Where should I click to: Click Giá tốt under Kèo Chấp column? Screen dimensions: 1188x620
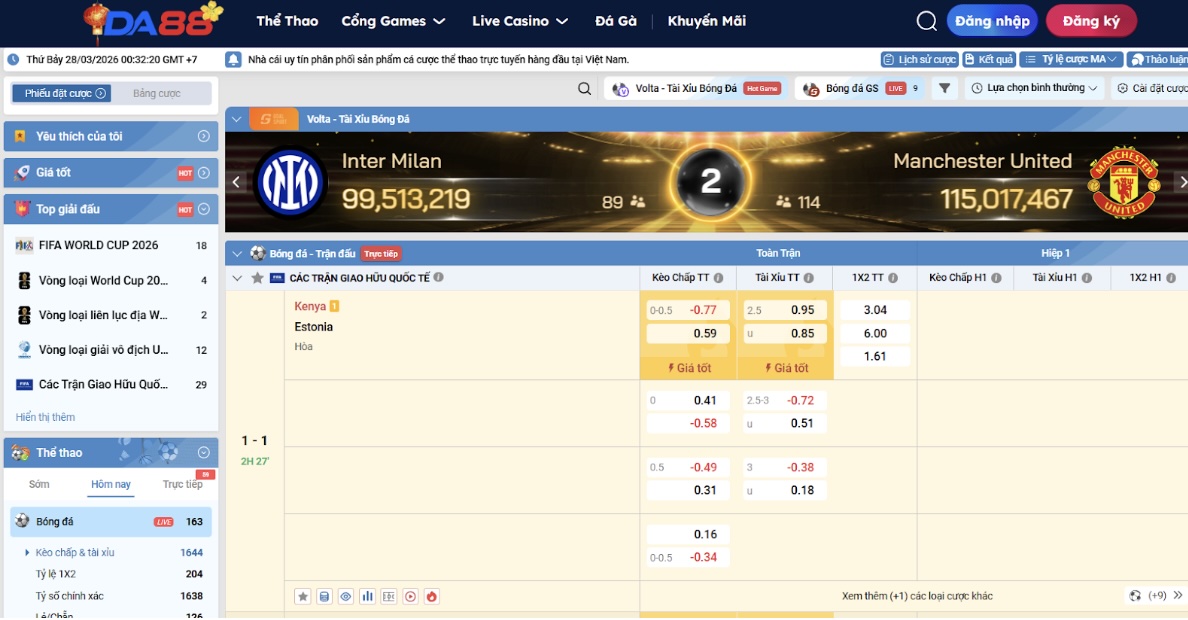[688, 368]
